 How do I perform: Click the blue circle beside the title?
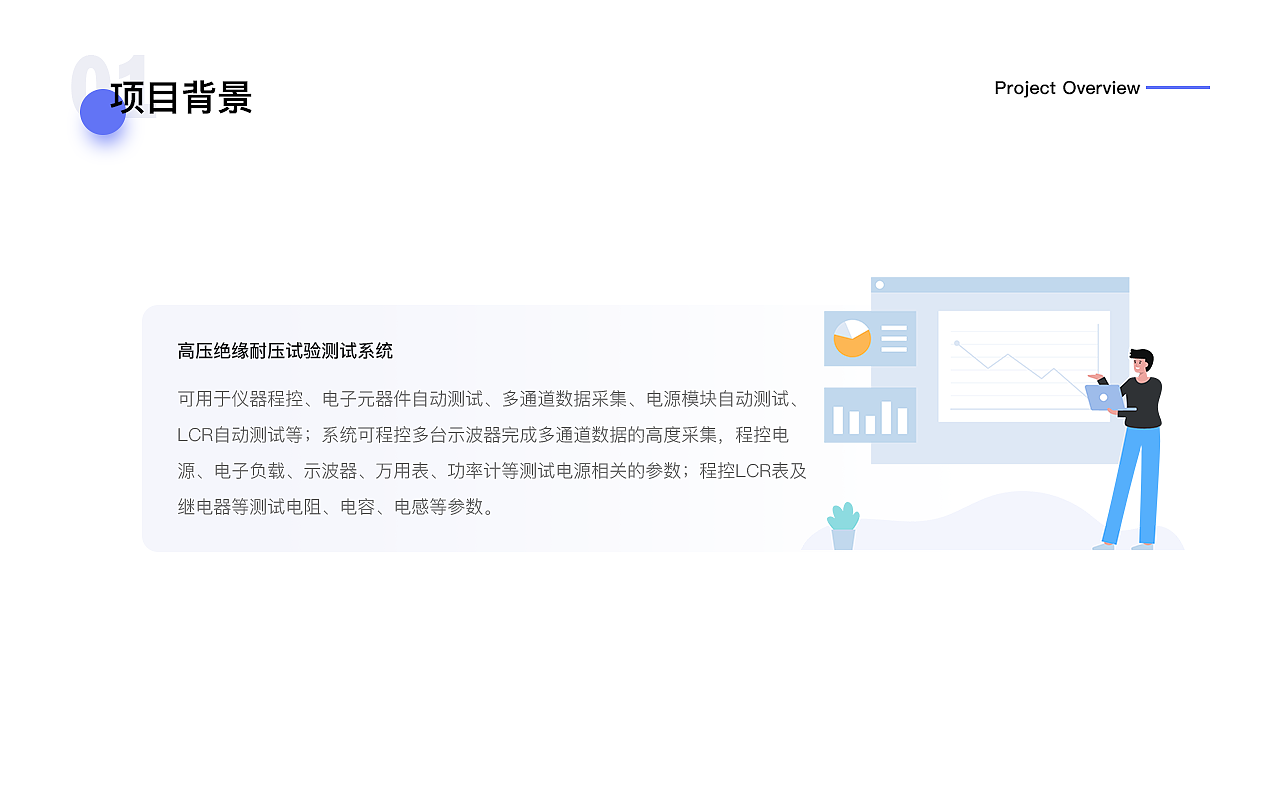coord(102,113)
